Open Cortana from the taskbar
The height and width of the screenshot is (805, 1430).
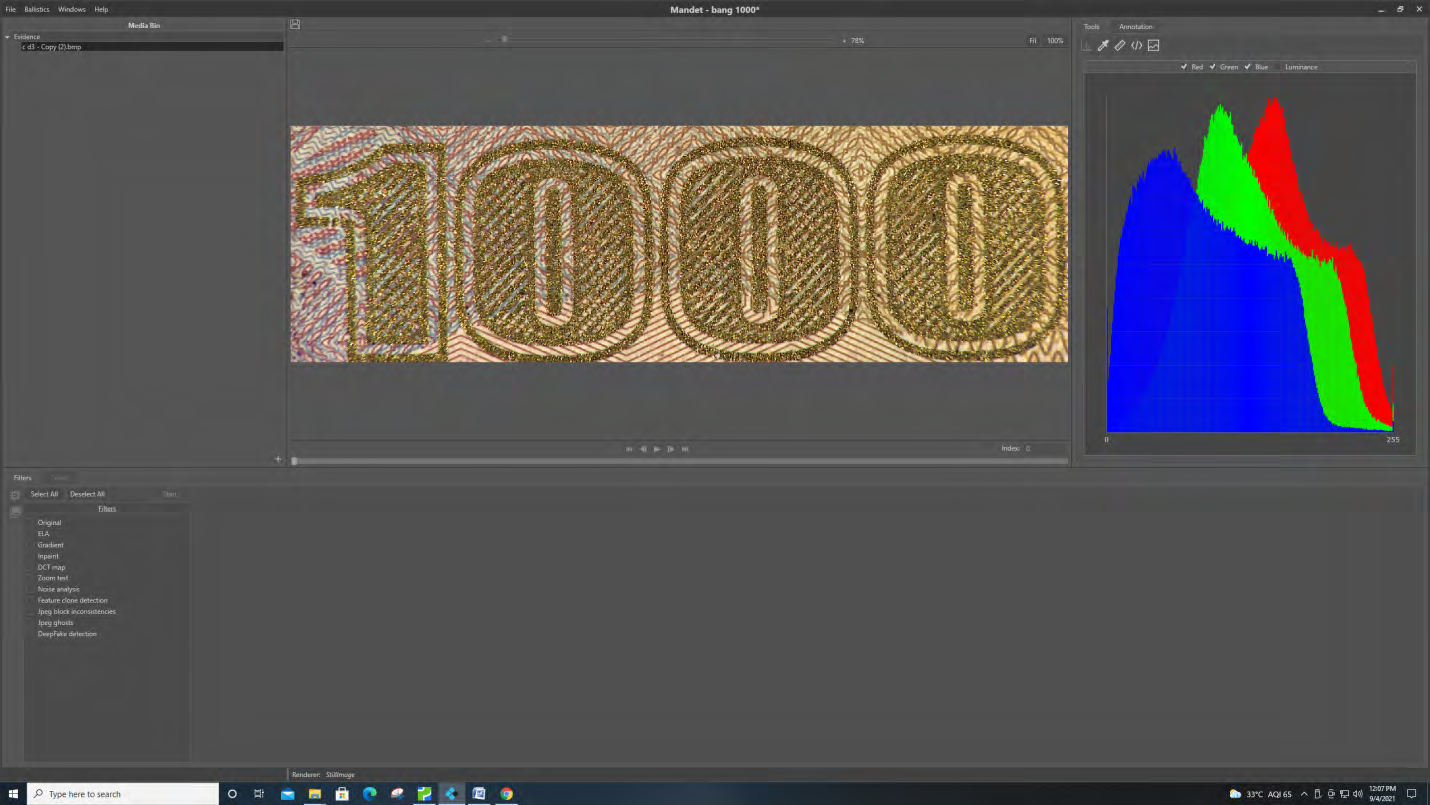[x=232, y=794]
